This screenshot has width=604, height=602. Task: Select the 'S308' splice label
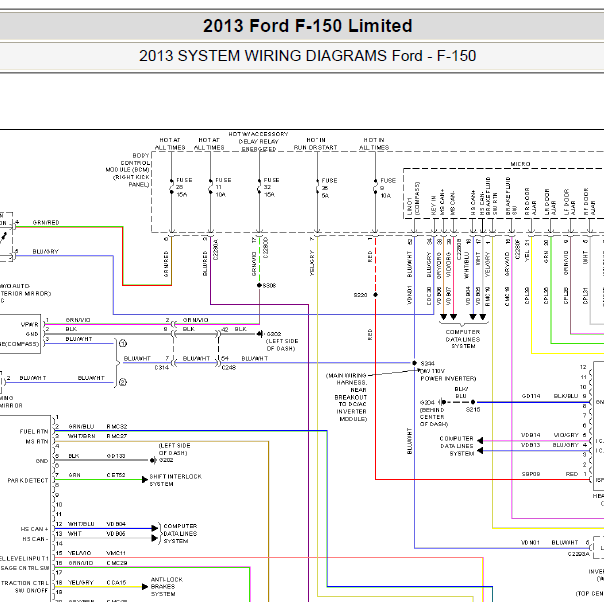coord(269,285)
